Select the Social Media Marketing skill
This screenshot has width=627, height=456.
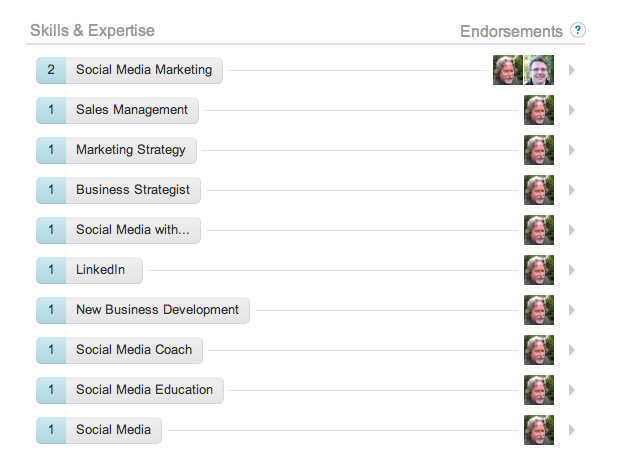point(144,70)
